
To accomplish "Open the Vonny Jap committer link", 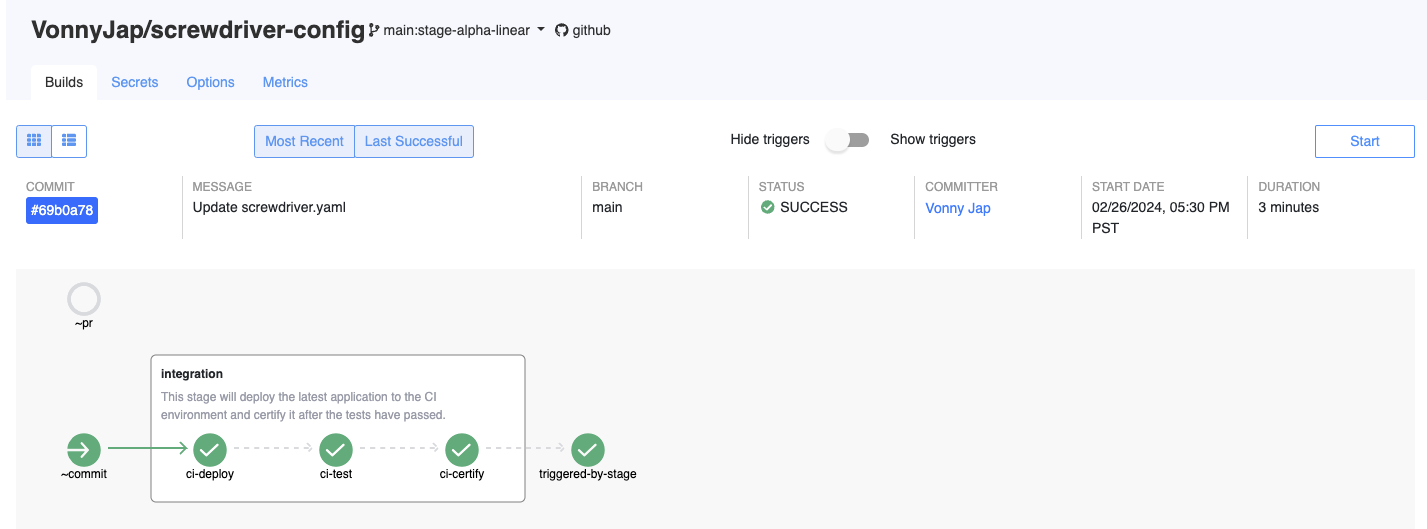I will pyautogui.click(x=958, y=208).
